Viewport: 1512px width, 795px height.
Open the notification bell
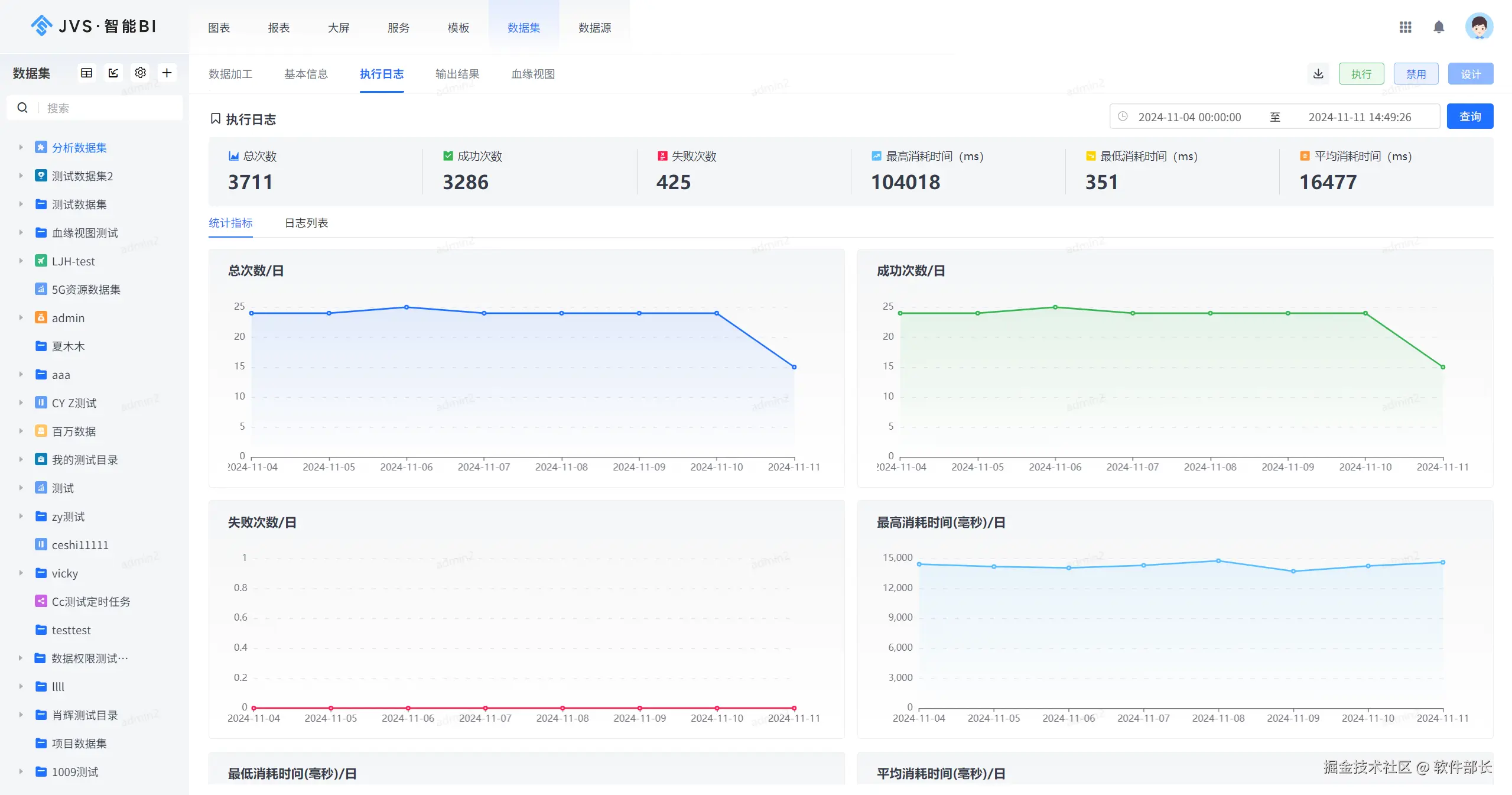(x=1439, y=27)
